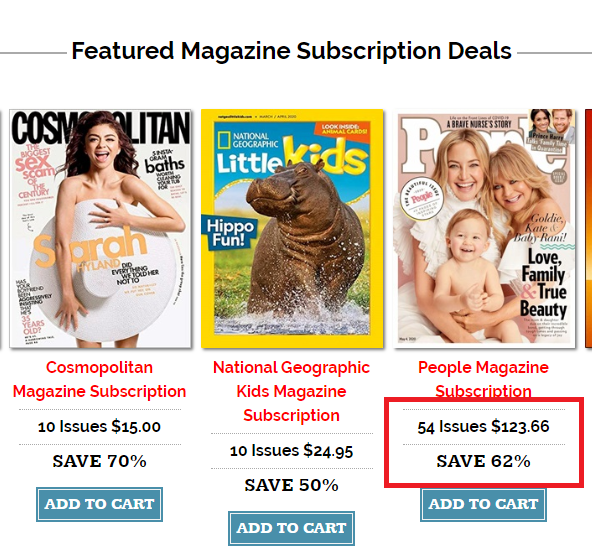Open the National Geographic Little Kids cover

pos(292,228)
